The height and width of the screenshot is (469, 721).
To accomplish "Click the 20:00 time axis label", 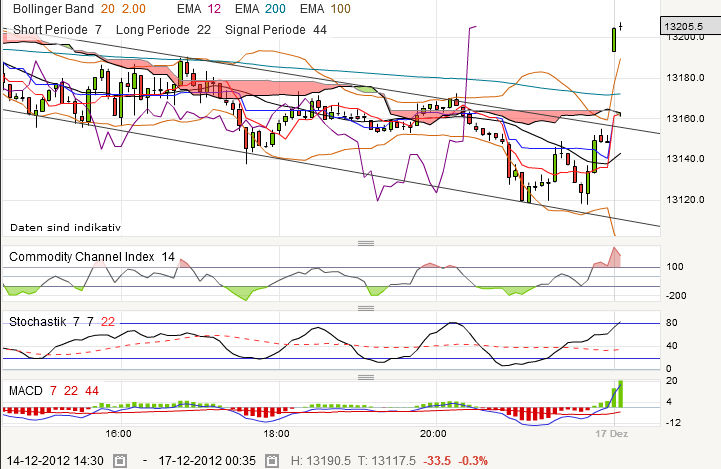I will pos(433,434).
